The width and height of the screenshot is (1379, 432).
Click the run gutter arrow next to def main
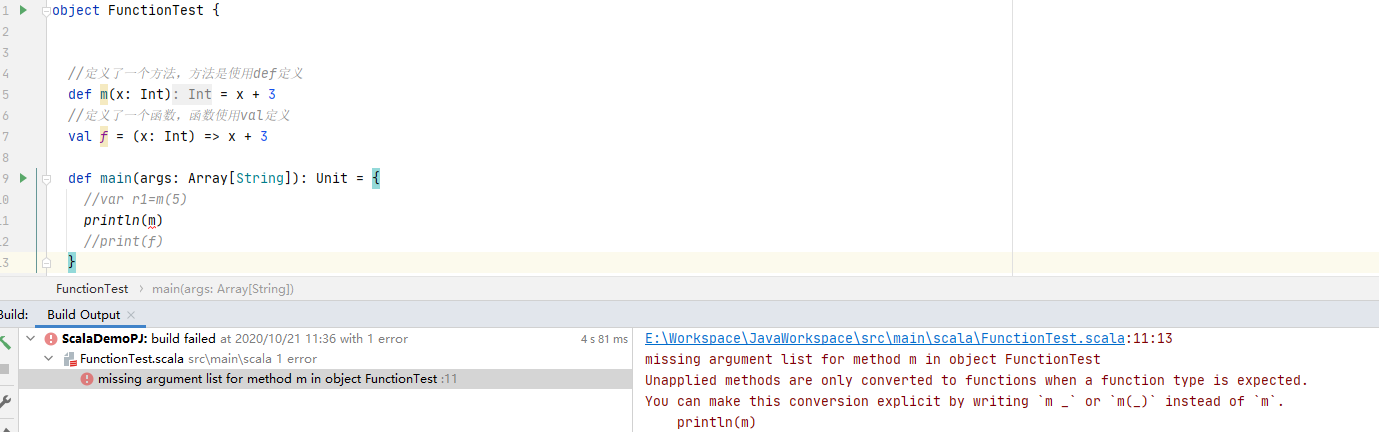point(23,178)
